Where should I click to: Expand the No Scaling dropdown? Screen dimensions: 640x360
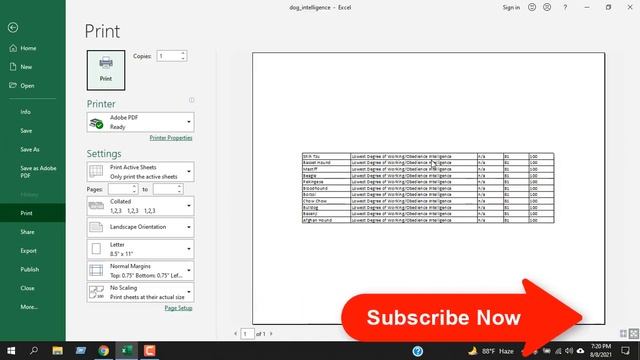140,292
